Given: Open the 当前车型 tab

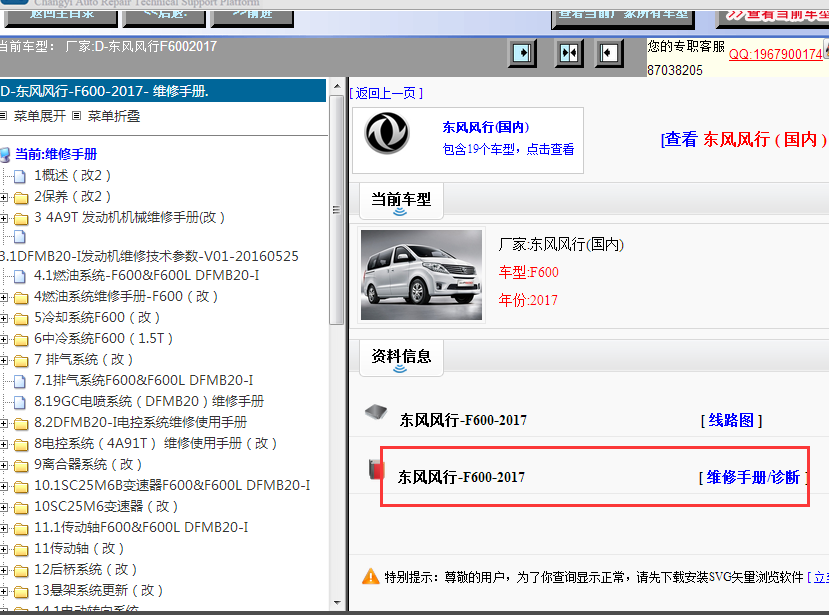Looking at the screenshot, I should [401, 201].
